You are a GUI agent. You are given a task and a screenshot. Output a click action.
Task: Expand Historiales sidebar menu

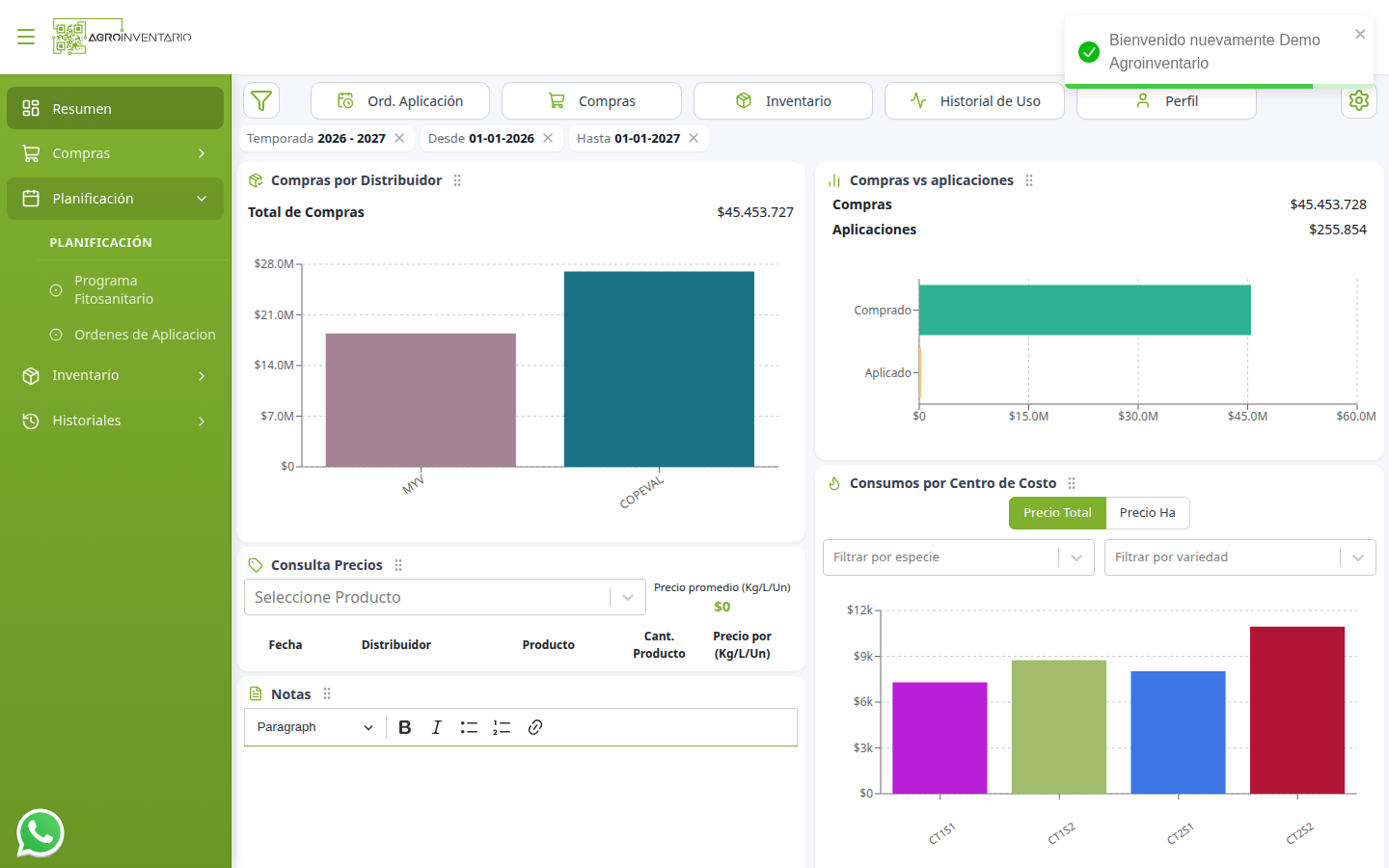(115, 420)
